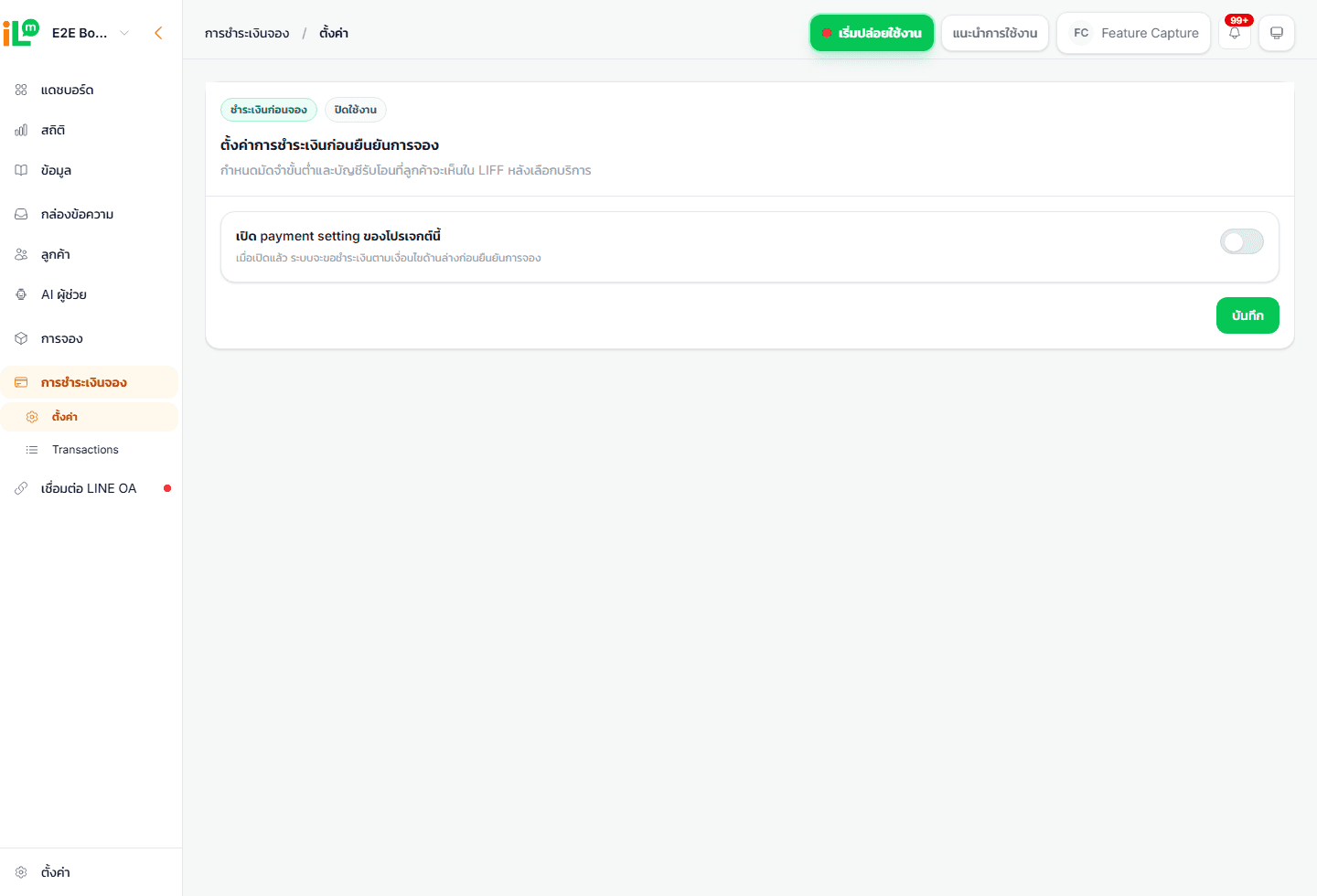Click the ตั้งค่า breadcrumb text

coord(334,33)
